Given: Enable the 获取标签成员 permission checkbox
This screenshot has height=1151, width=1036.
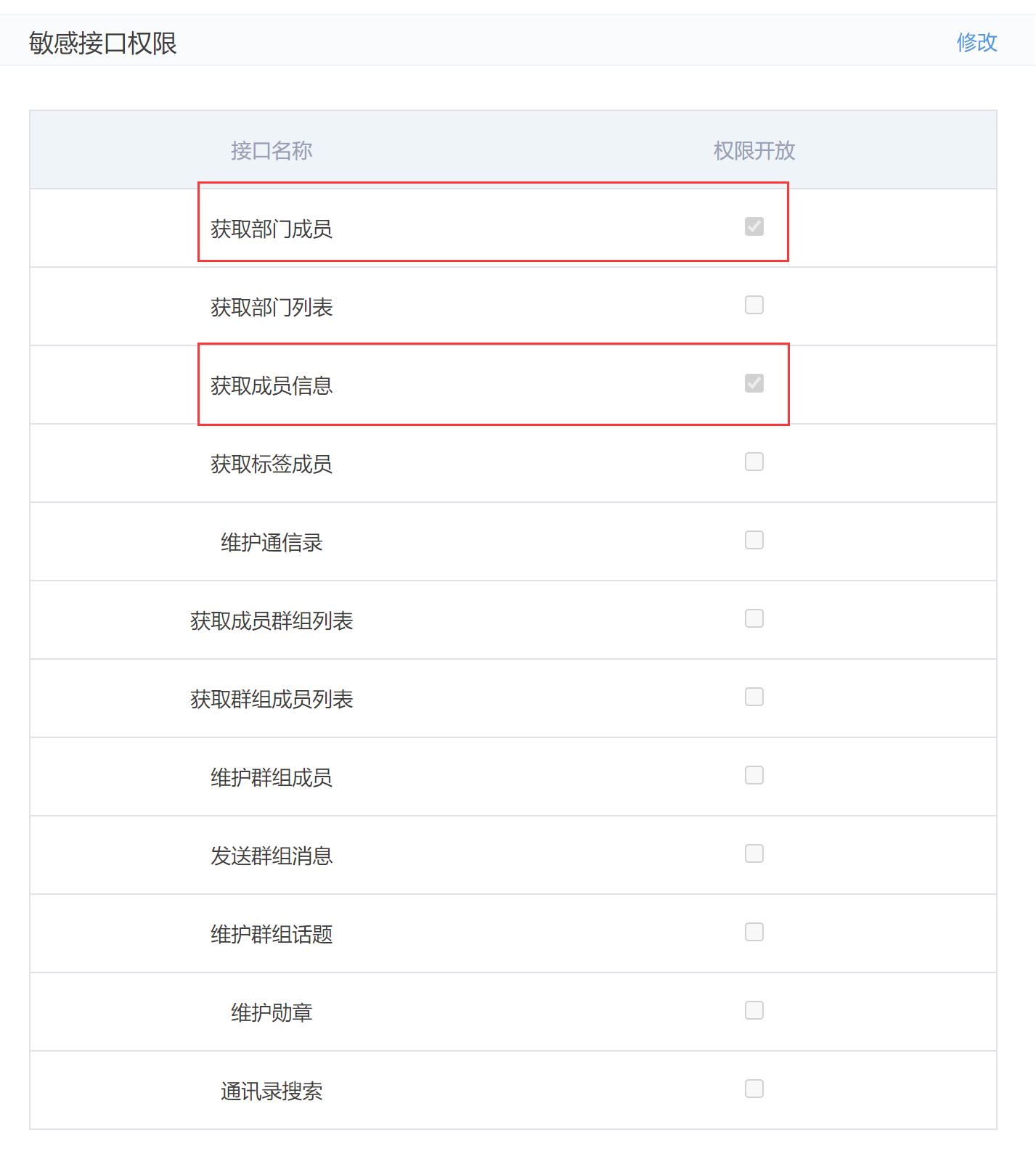Looking at the screenshot, I should tap(754, 462).
